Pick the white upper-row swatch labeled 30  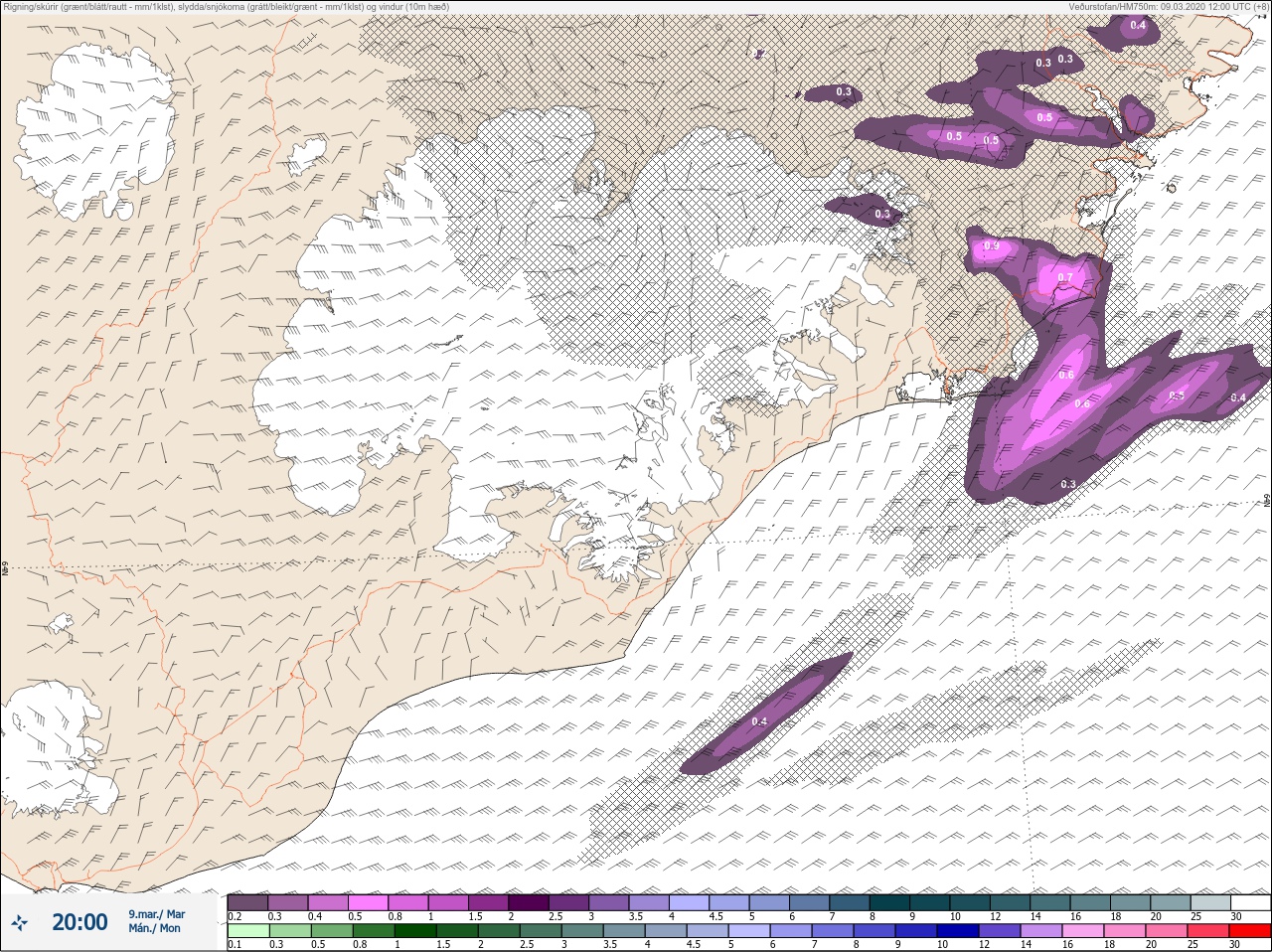(1251, 902)
